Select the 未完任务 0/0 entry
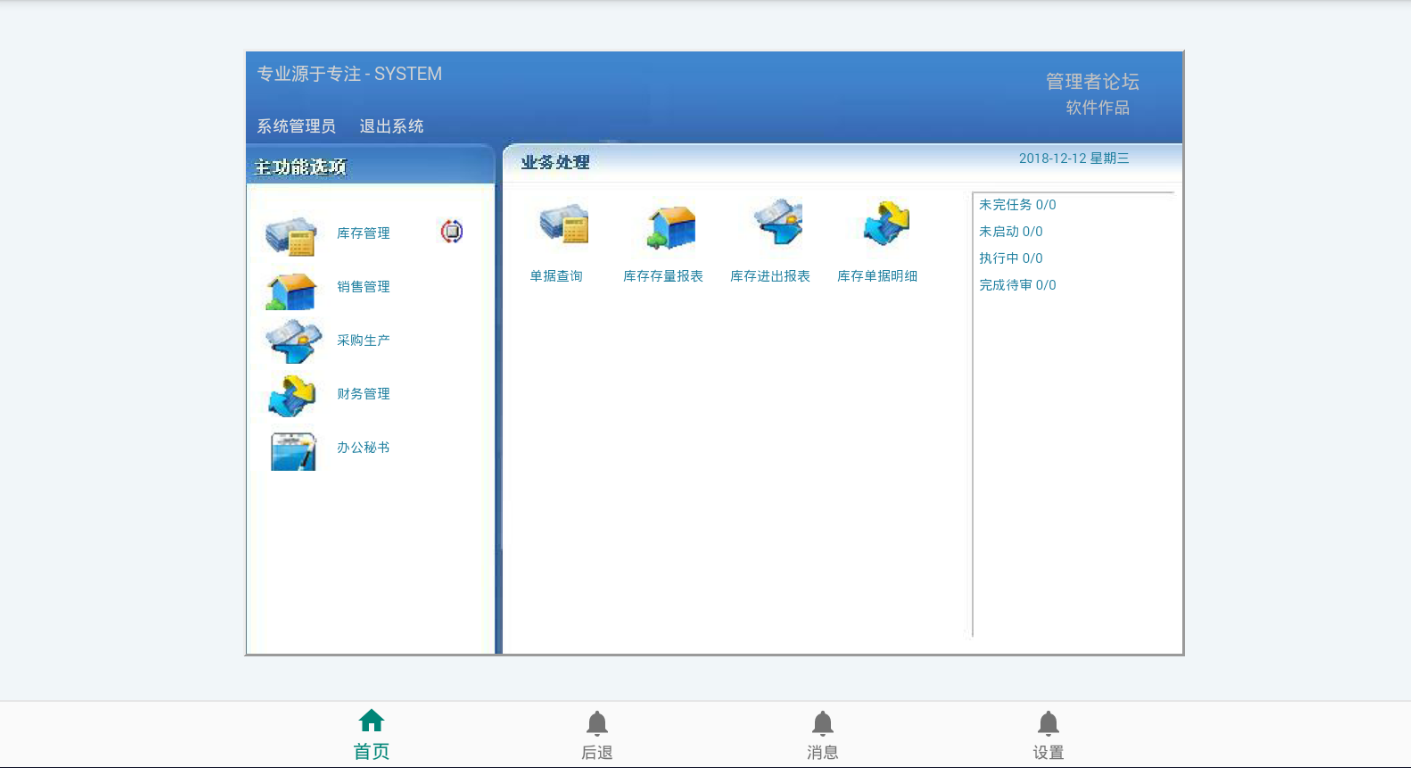Screen dimensions: 1411x768 (x=1017, y=205)
